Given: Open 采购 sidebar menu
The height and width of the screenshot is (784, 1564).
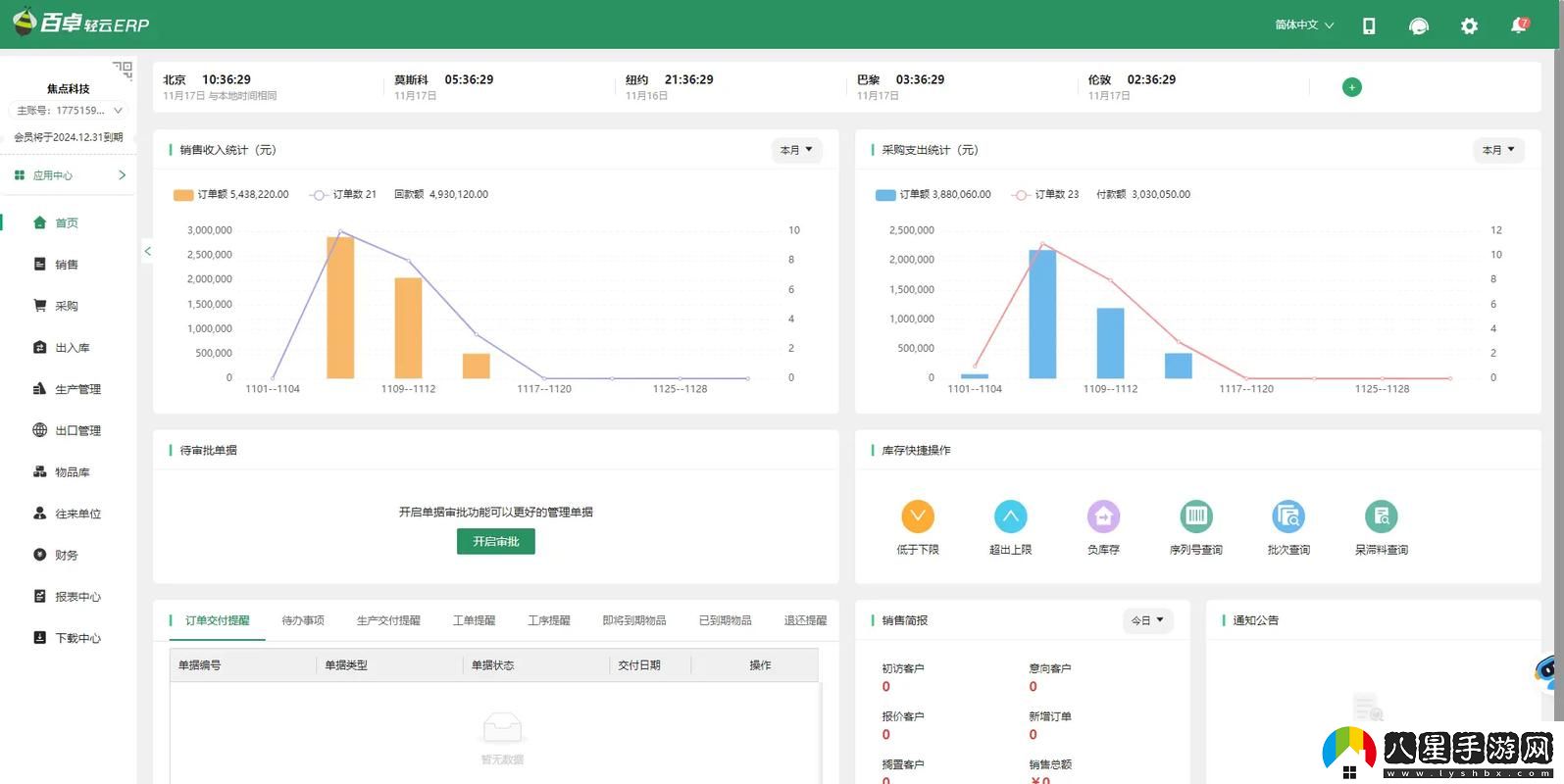Looking at the screenshot, I should [68, 306].
